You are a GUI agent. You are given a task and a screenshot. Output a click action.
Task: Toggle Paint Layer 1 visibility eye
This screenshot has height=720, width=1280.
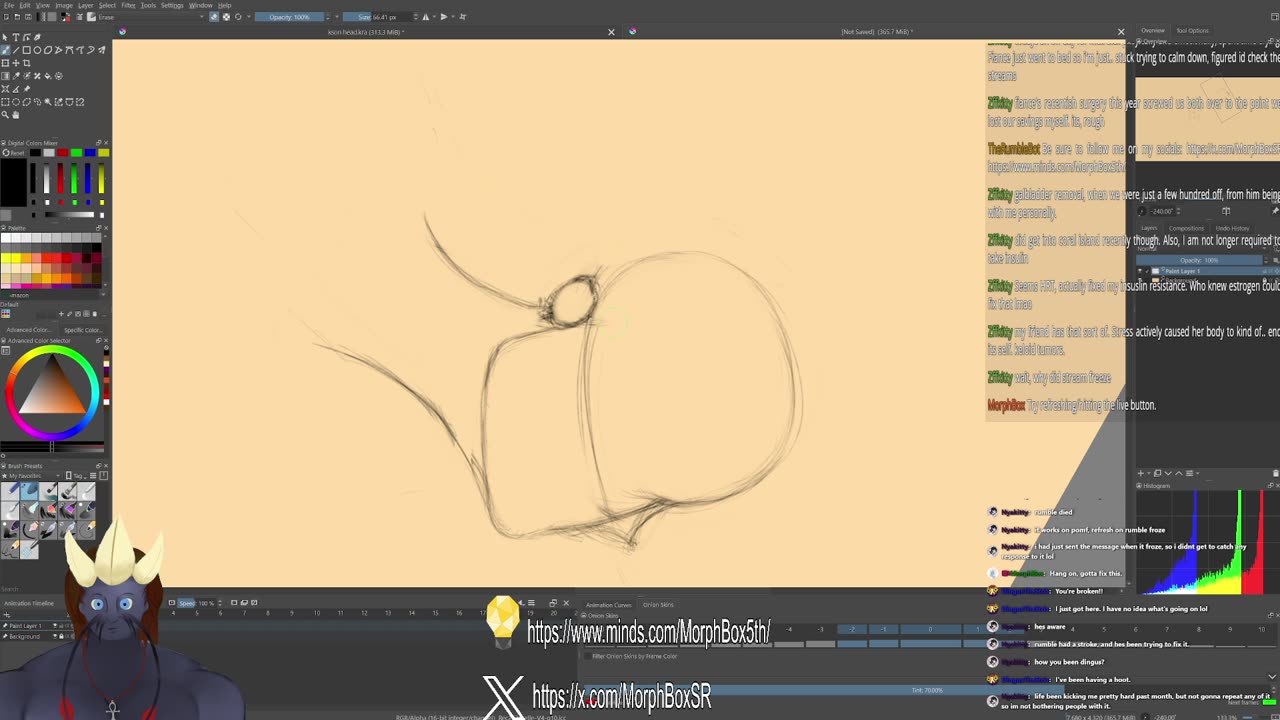[x=1139, y=271]
